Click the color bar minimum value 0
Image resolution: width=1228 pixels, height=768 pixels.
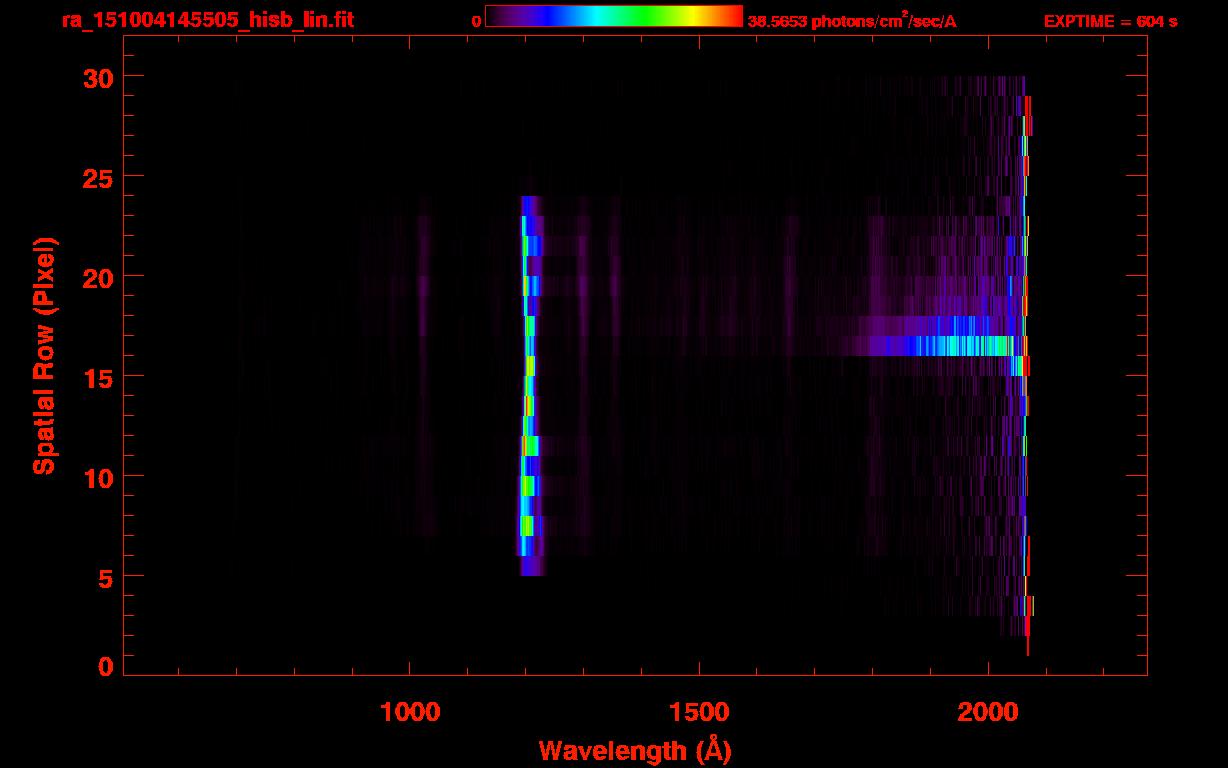pos(476,21)
